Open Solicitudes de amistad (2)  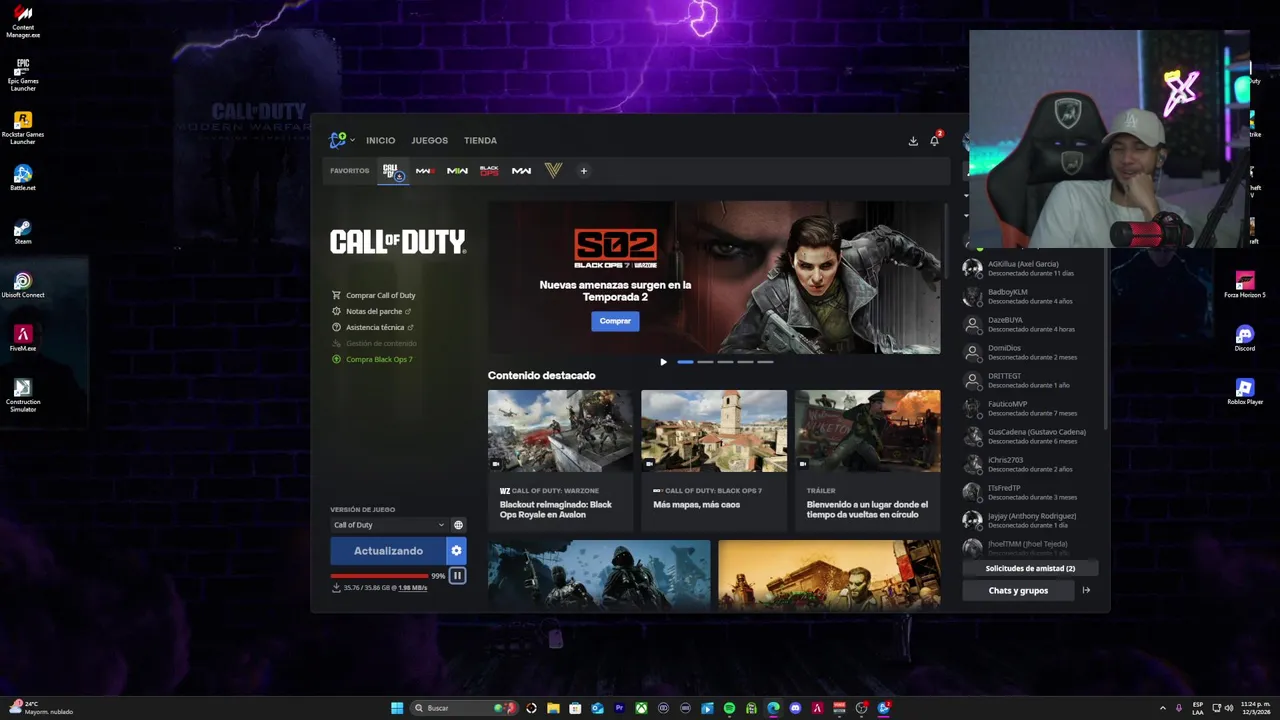point(1030,568)
